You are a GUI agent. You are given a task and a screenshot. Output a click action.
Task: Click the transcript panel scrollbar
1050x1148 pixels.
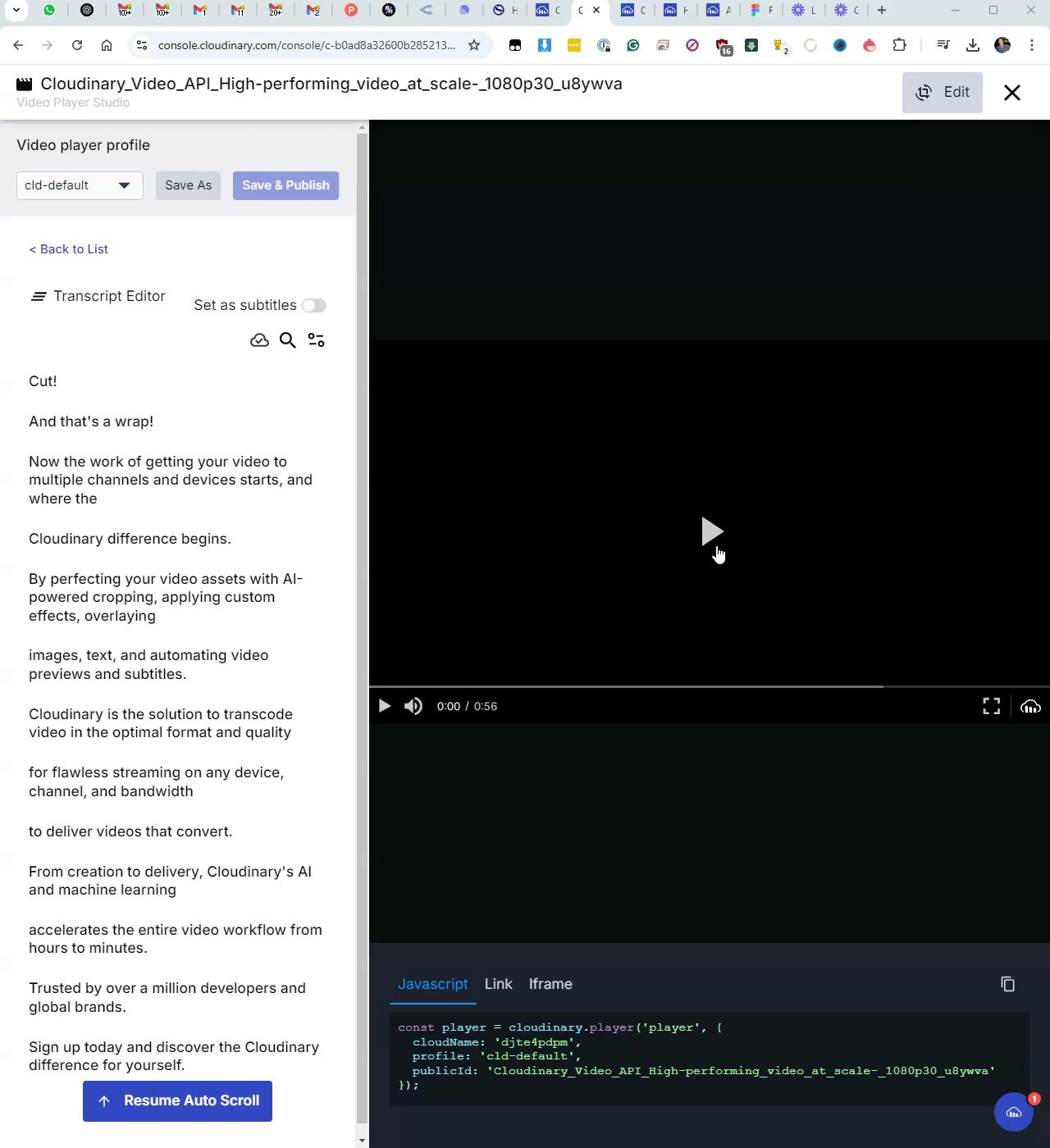pos(363,627)
